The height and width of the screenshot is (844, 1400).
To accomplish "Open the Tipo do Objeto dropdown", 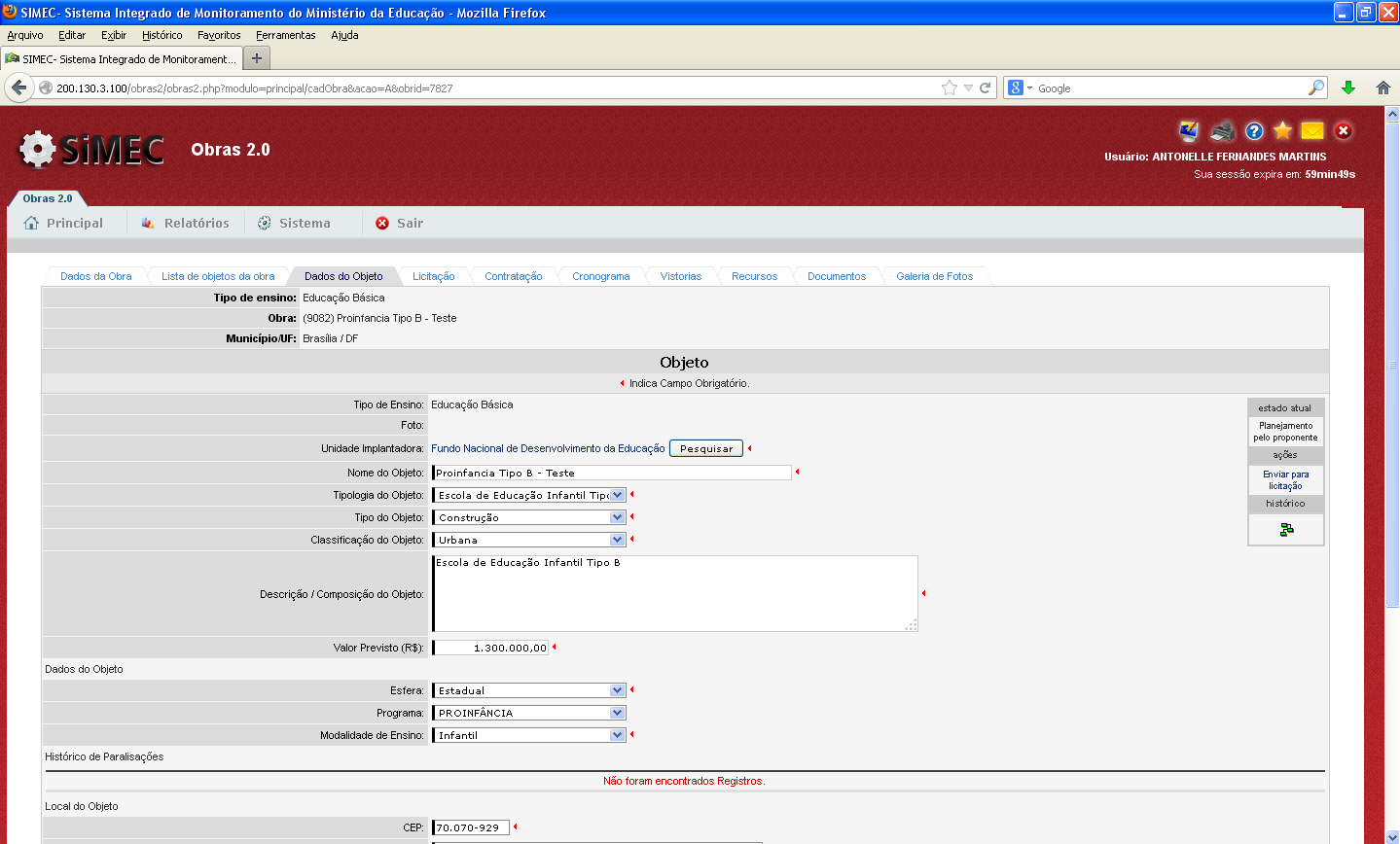I will 528,517.
